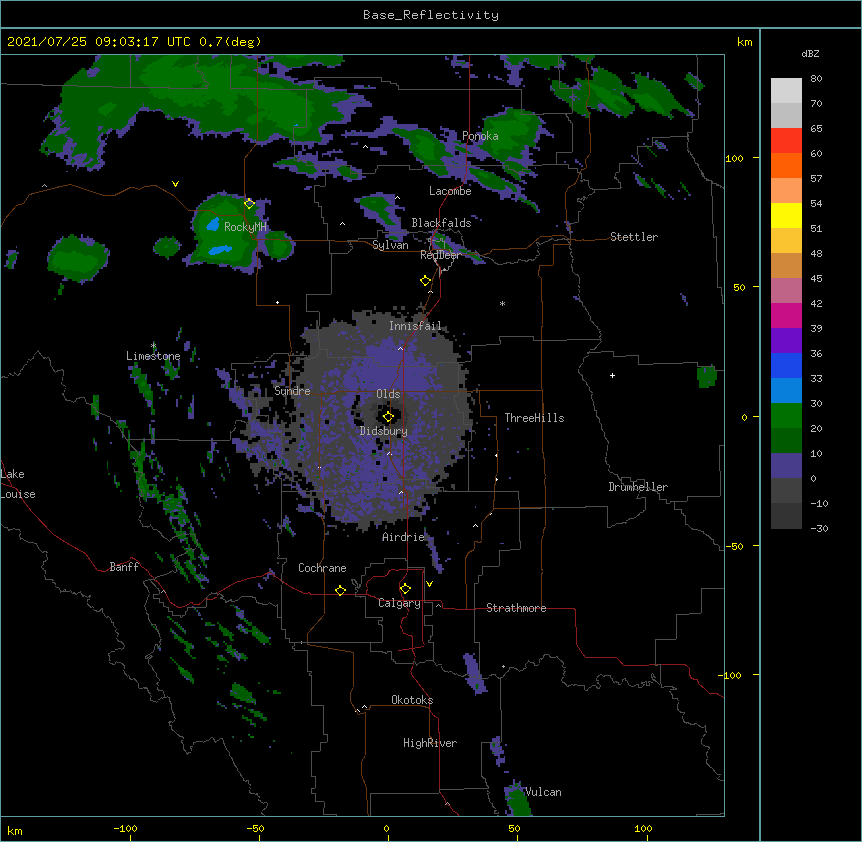
Task: Click the HighRiver label
Action: pos(430,743)
